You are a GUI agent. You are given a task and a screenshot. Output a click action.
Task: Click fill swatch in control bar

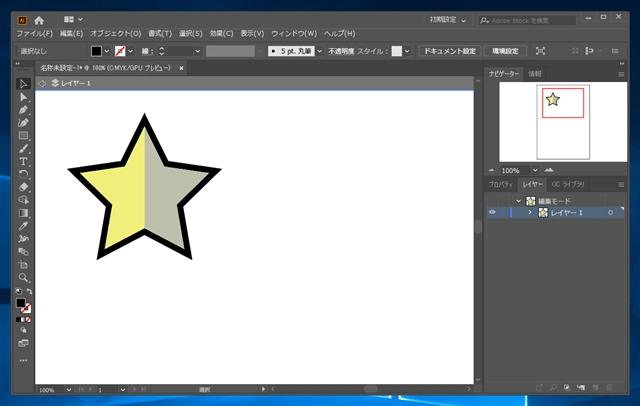tap(96, 51)
